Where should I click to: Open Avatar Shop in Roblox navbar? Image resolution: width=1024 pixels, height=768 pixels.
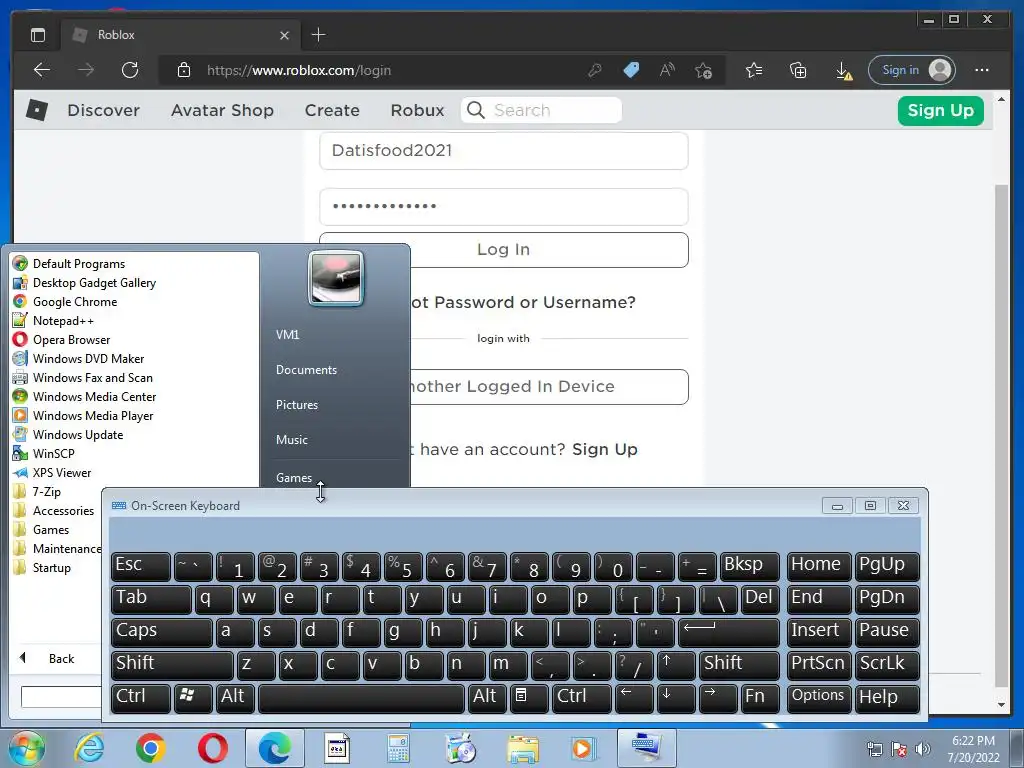[222, 110]
